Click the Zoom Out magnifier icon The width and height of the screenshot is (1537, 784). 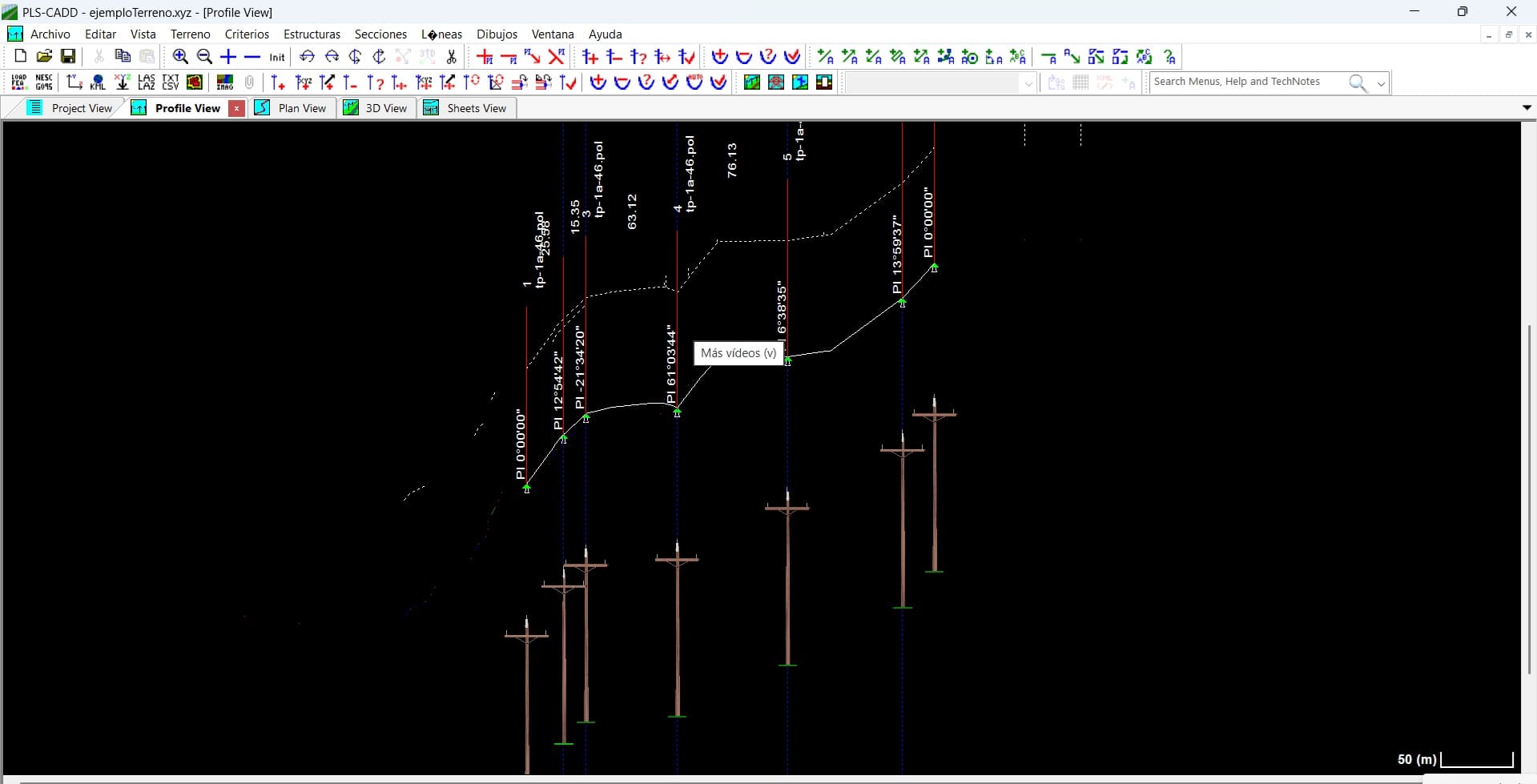click(204, 57)
